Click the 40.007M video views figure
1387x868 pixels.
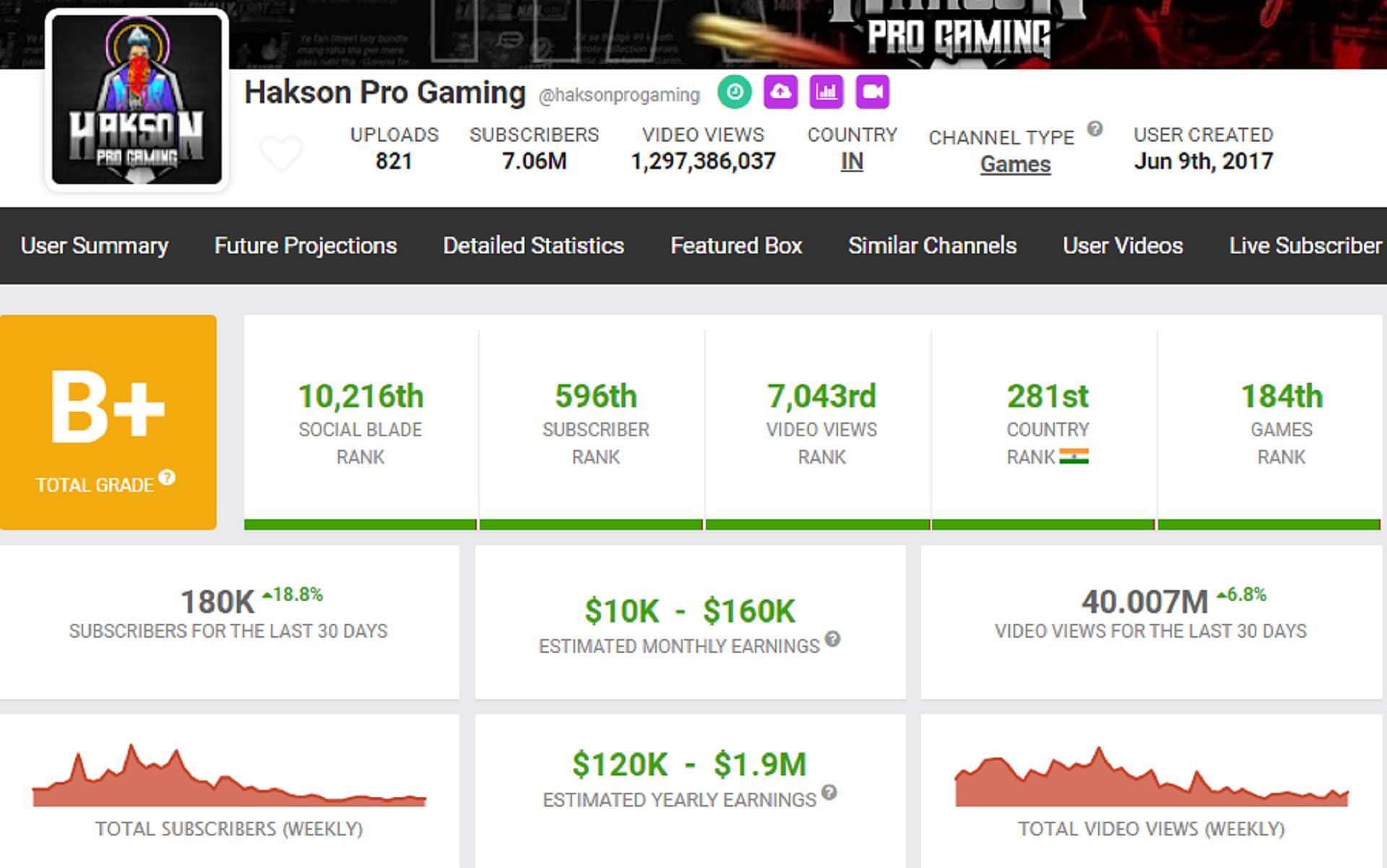(1144, 602)
